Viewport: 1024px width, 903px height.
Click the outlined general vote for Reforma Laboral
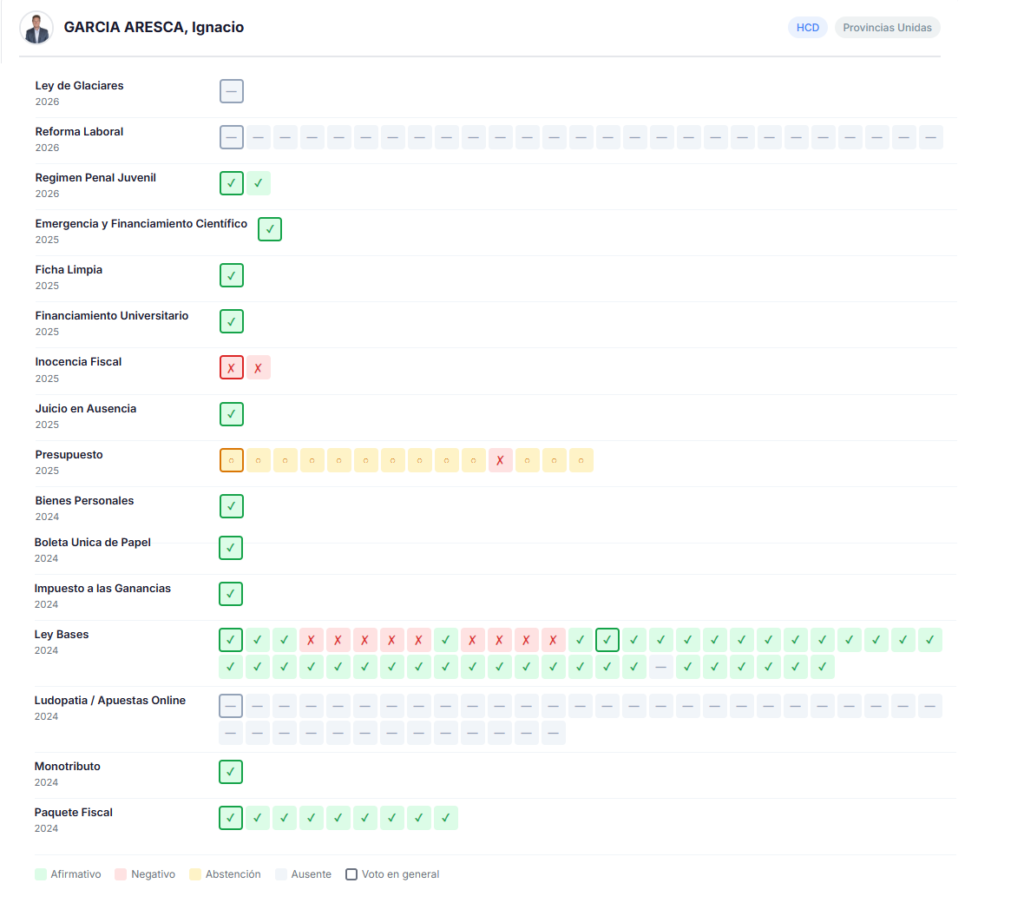(231, 137)
